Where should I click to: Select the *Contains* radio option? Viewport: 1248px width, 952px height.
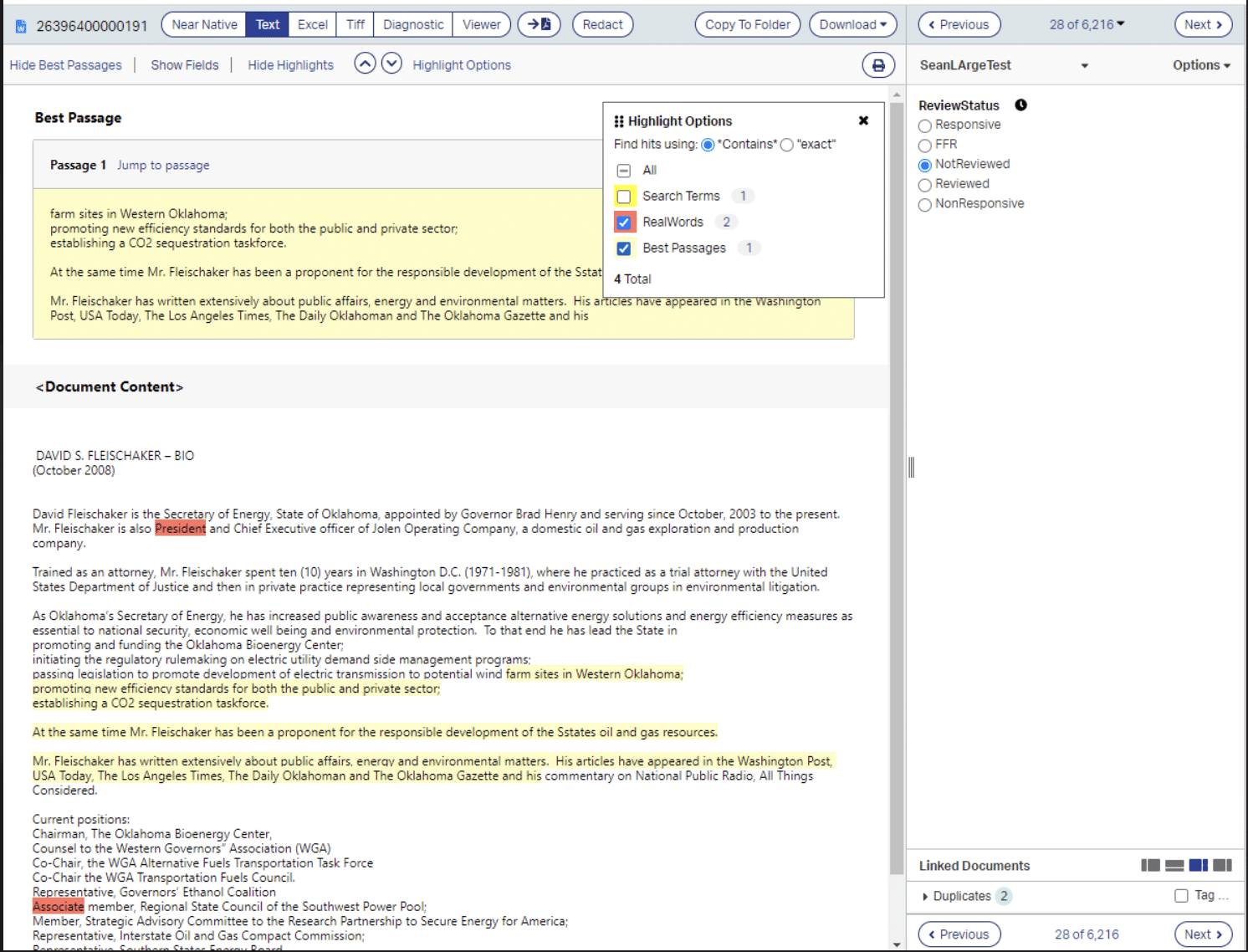pos(708,145)
